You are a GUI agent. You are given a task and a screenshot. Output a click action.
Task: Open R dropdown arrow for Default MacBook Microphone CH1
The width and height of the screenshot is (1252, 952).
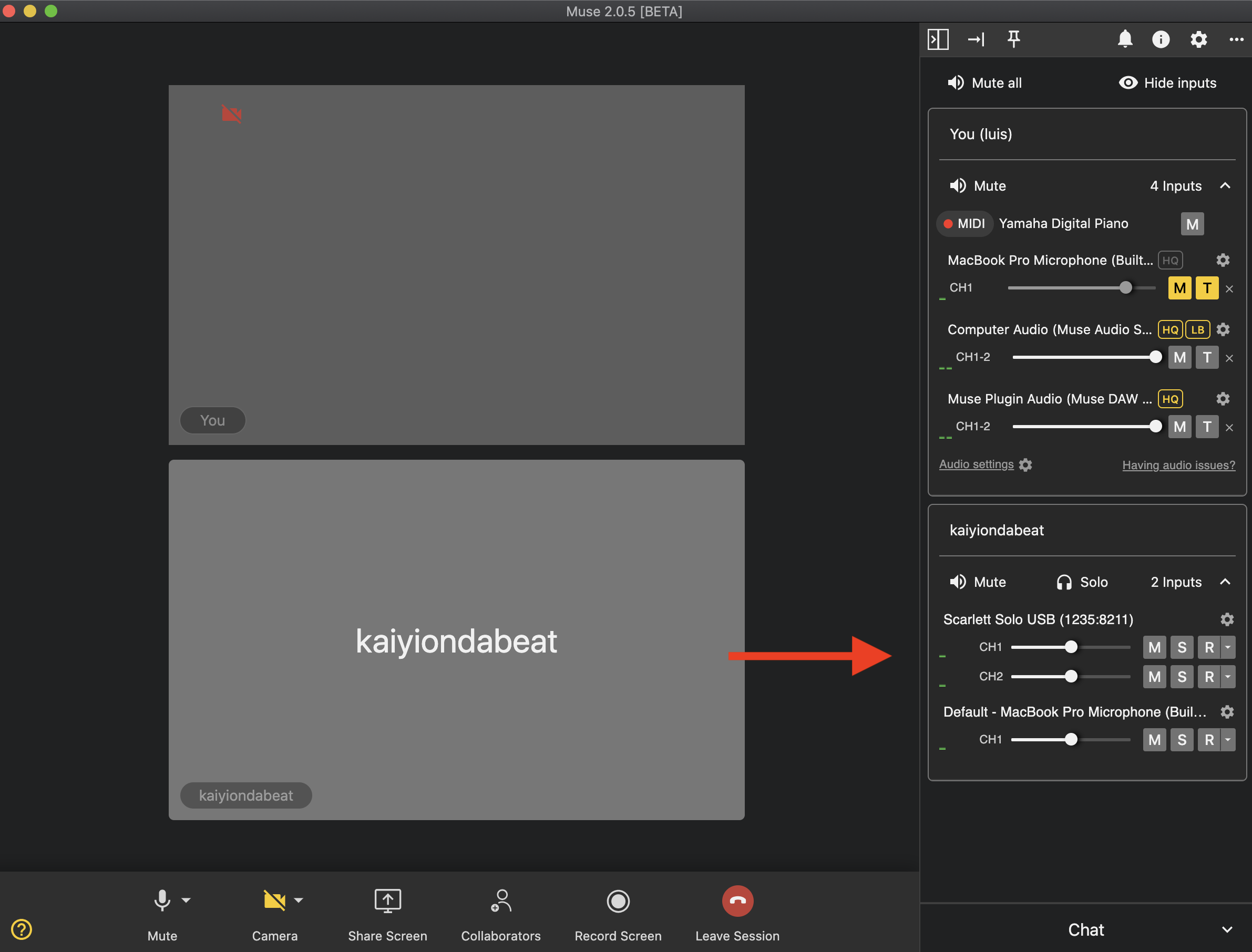(x=1228, y=740)
